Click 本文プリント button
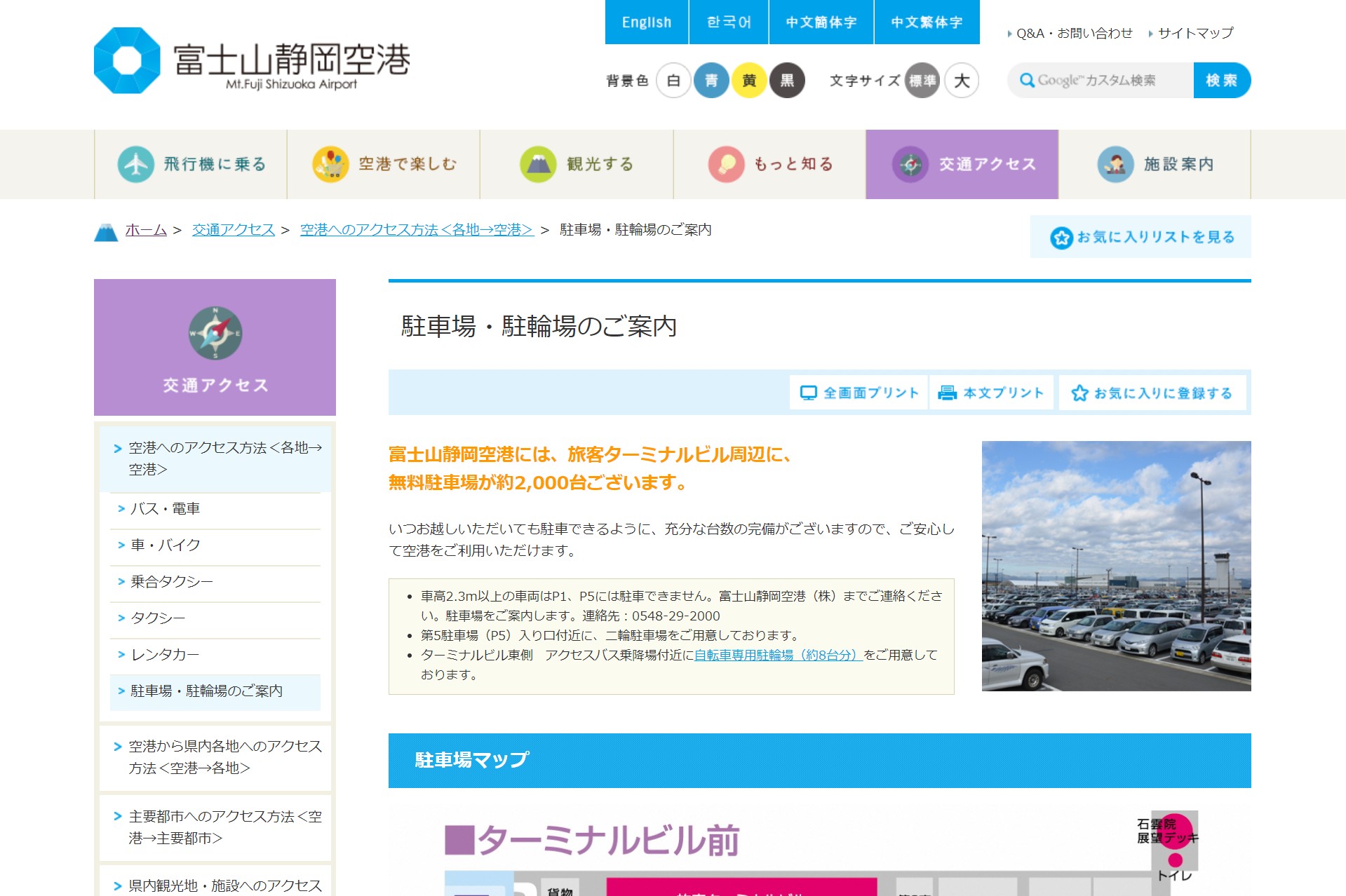 (991, 393)
